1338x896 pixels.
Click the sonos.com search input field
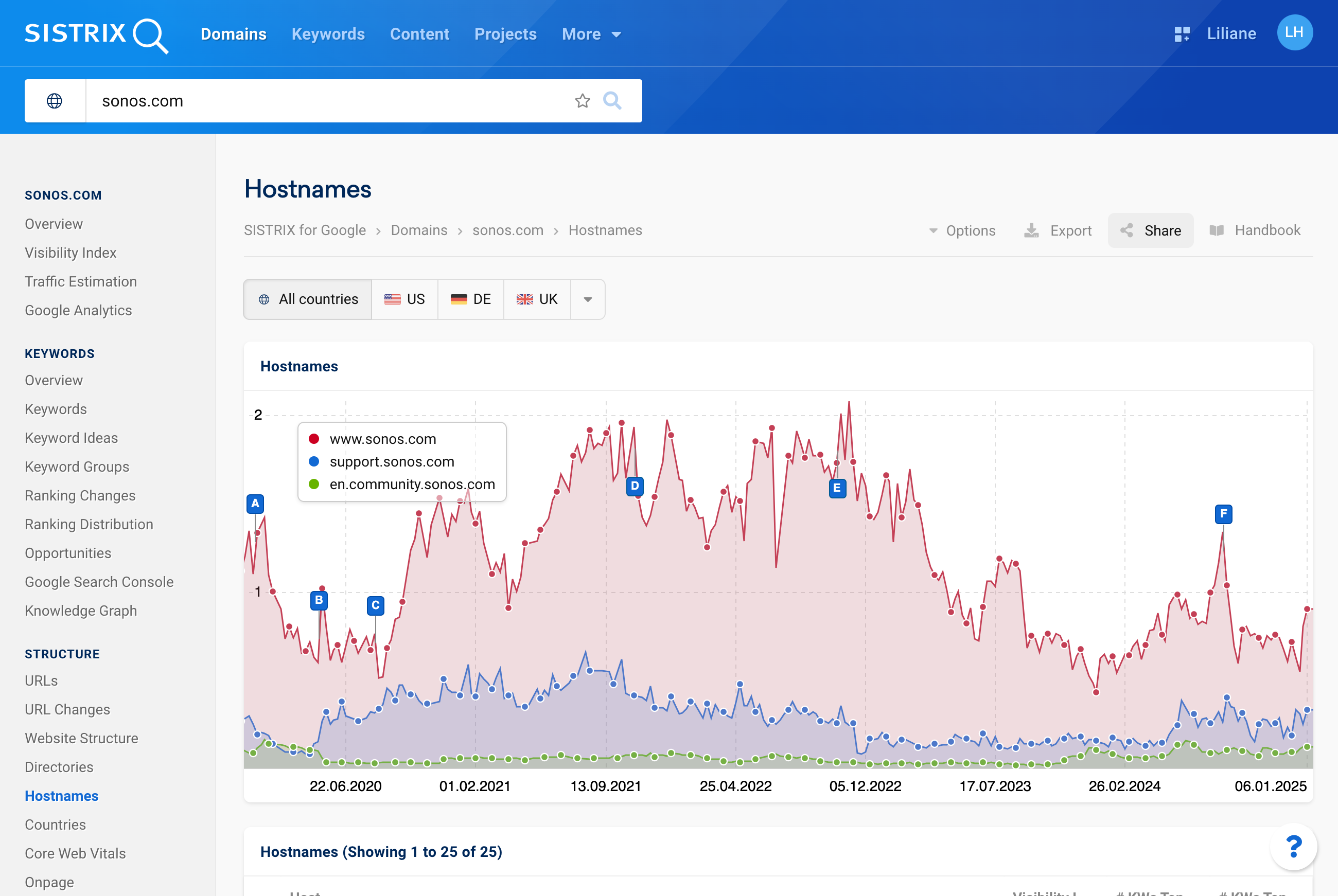pos(326,101)
